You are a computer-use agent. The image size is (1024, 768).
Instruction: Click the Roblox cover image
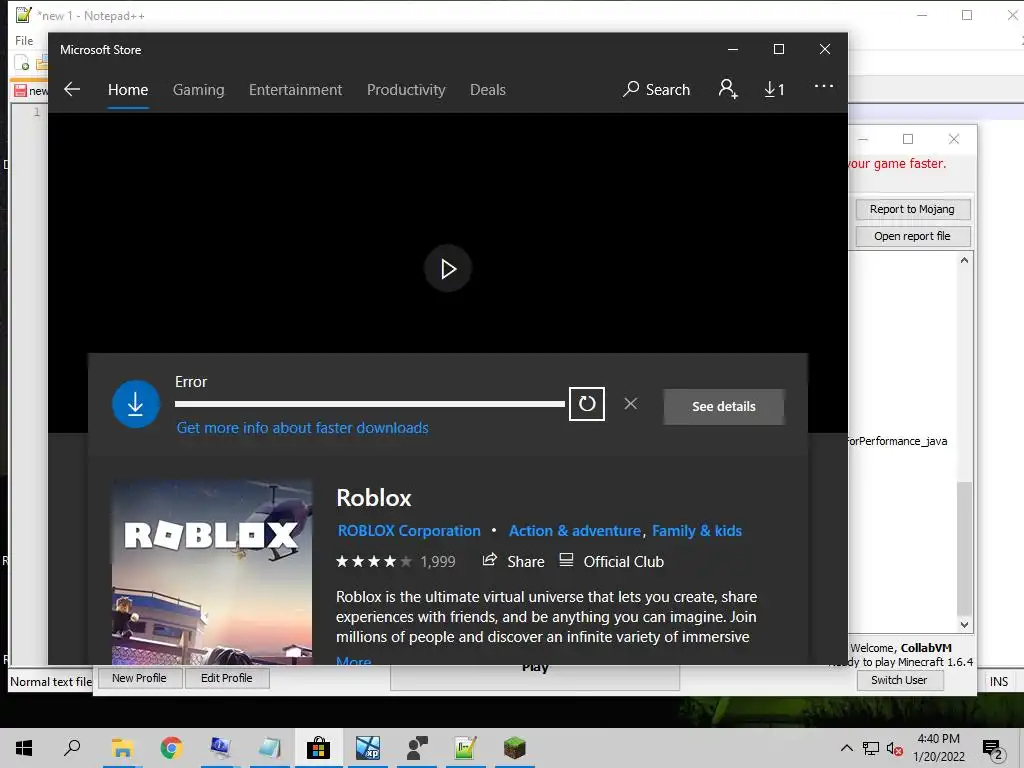pos(212,573)
